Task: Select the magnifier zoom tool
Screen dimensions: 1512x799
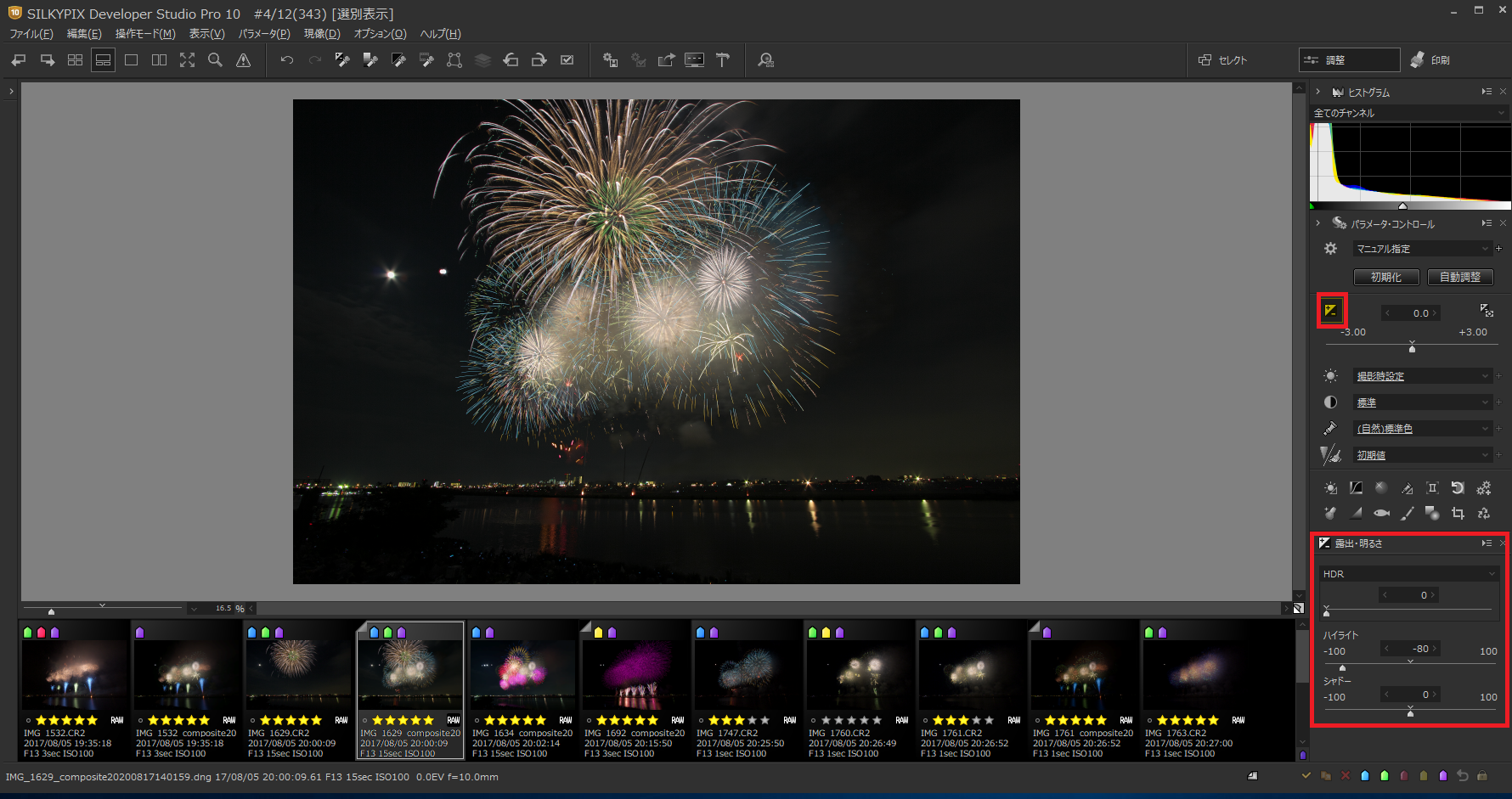Action: point(215,60)
